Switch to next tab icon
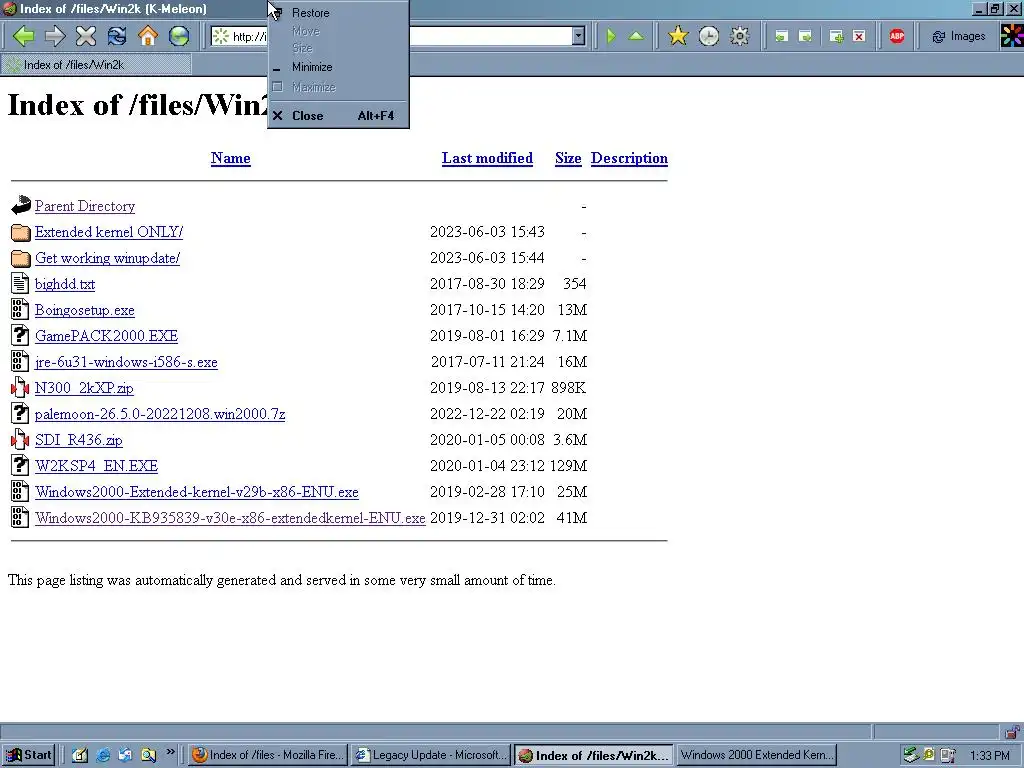 [805, 37]
